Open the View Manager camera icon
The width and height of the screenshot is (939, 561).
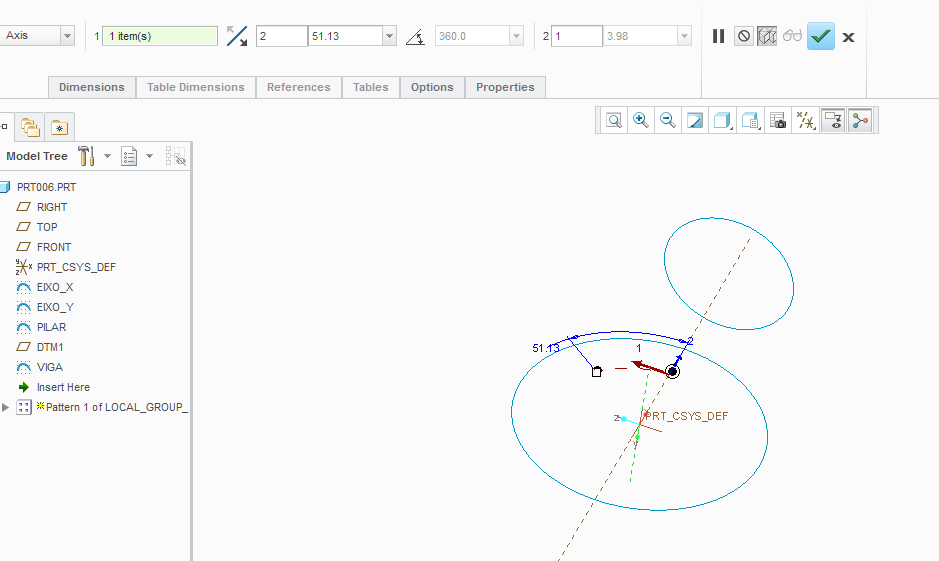777,120
